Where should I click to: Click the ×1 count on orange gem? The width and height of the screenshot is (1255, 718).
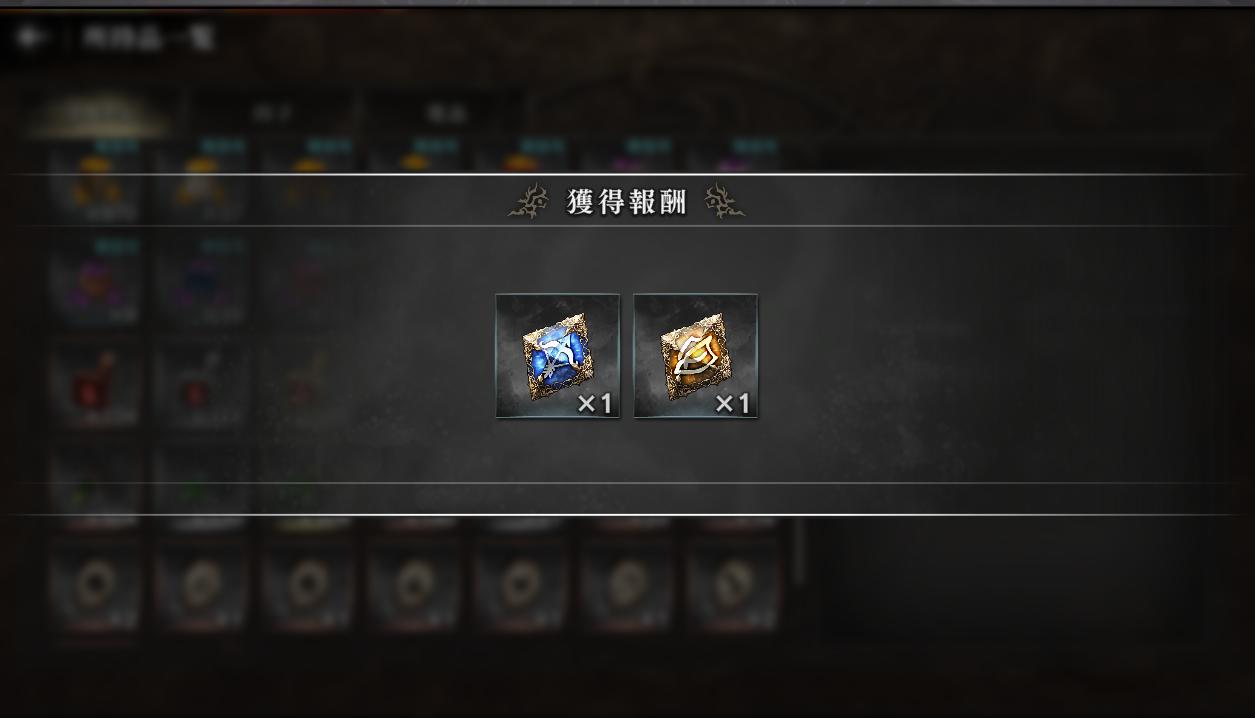coord(732,403)
